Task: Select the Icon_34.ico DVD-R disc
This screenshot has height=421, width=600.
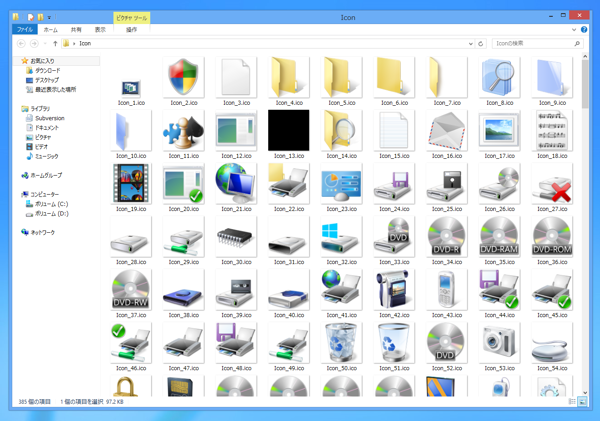Action: tap(447, 237)
